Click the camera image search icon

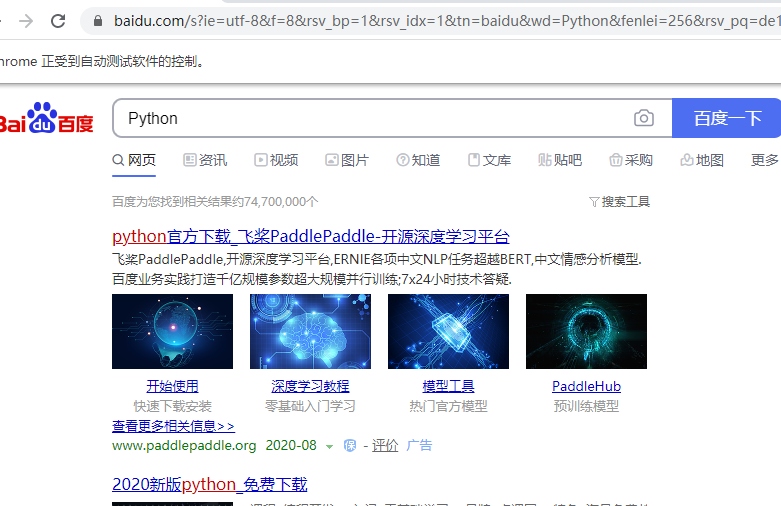pos(644,118)
